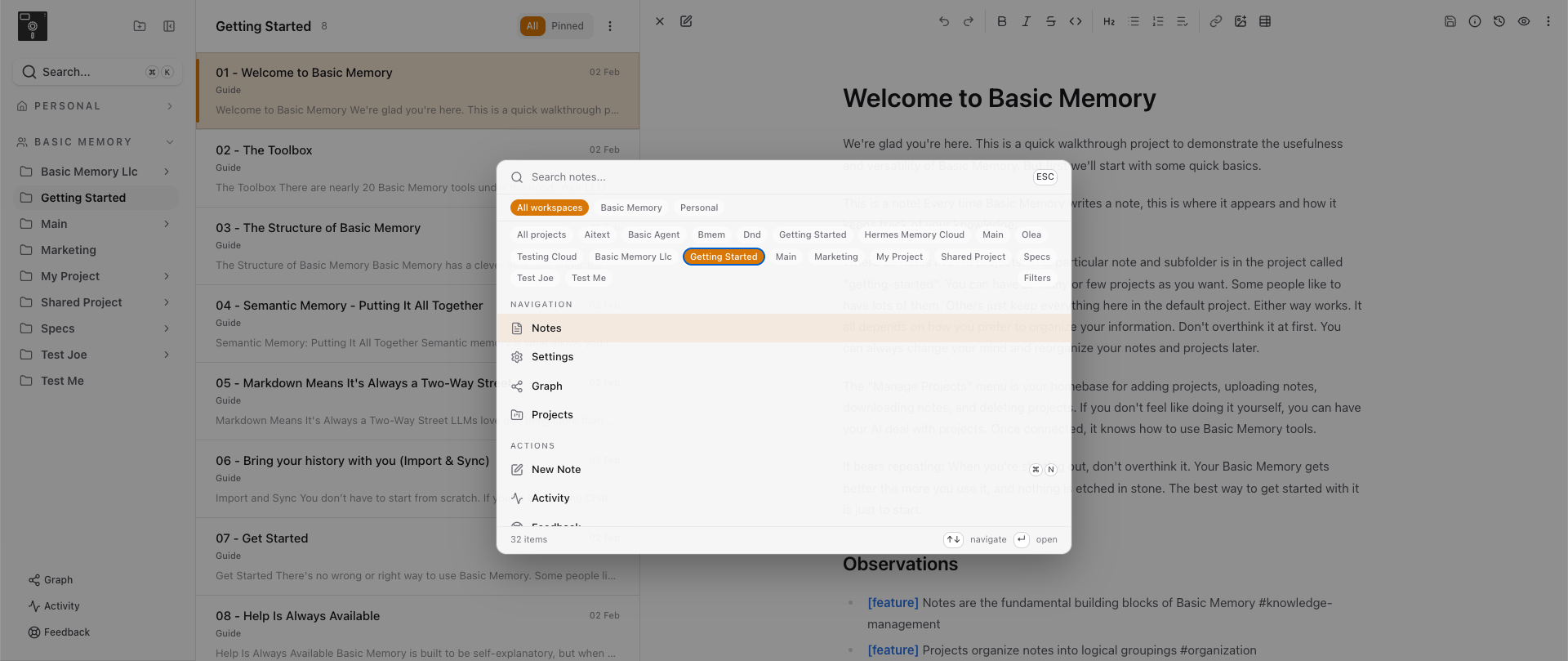Open Graph from command palette

coord(784,386)
